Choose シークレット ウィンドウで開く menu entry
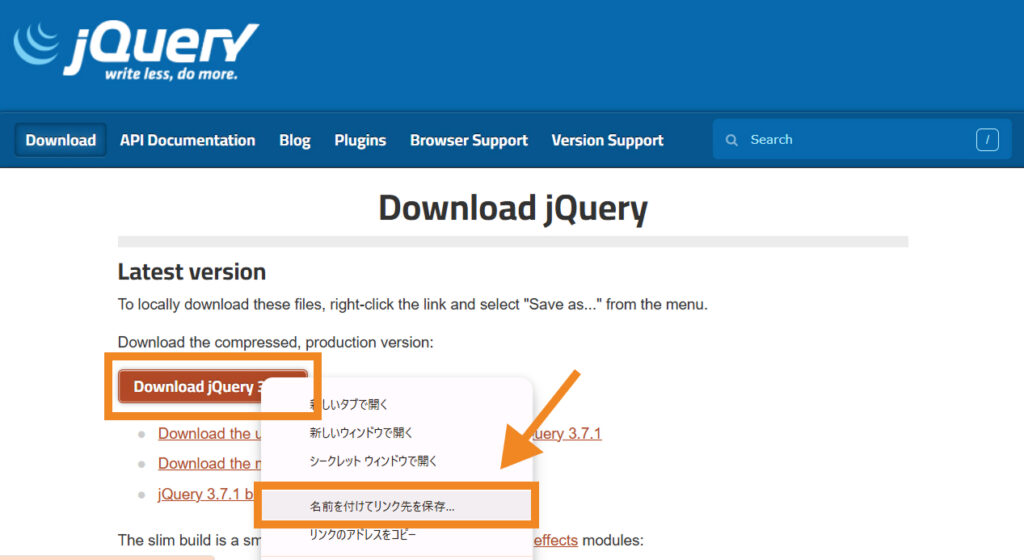The image size is (1024, 560). point(373,461)
